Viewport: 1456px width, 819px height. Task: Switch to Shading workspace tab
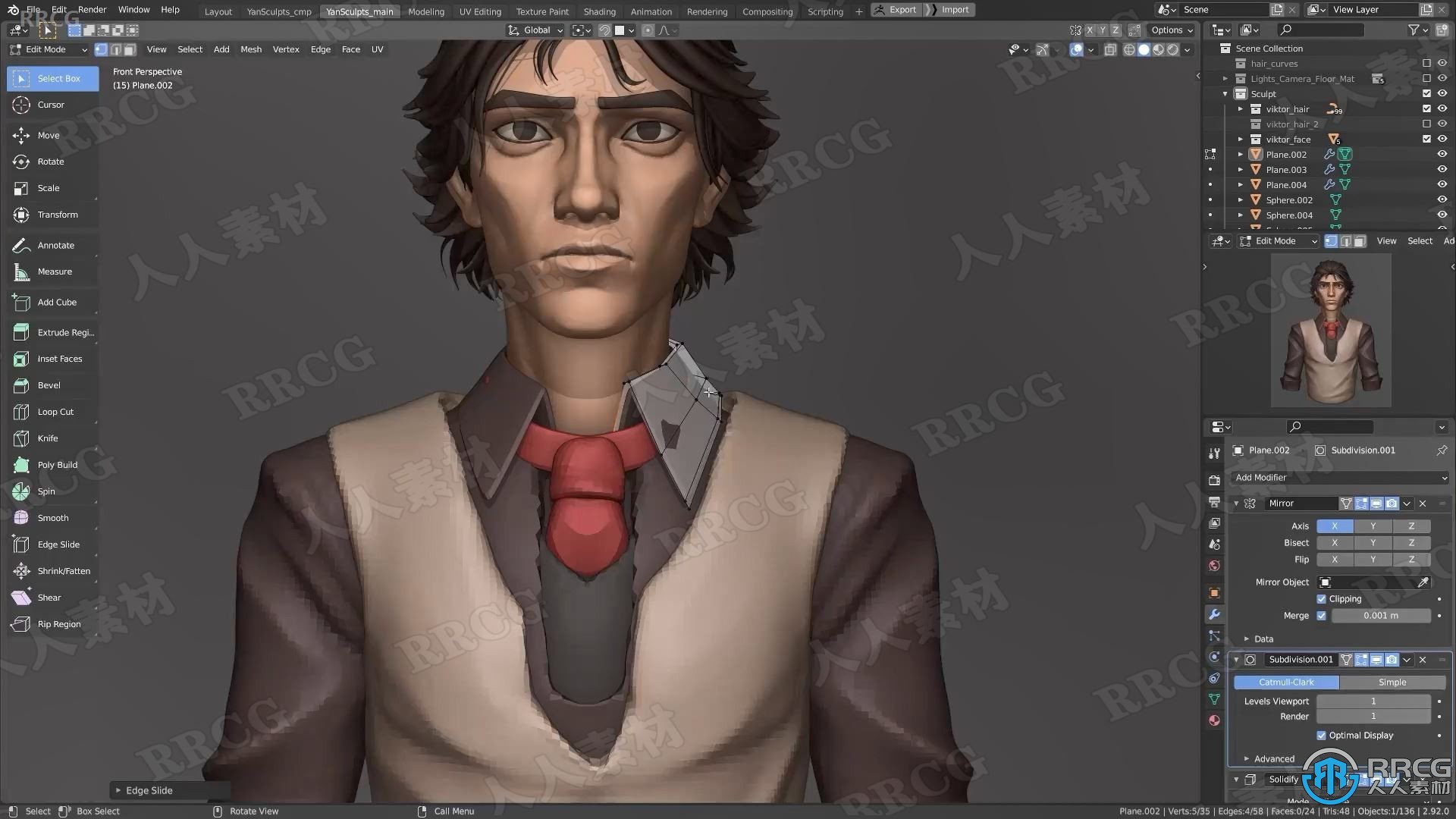click(599, 11)
